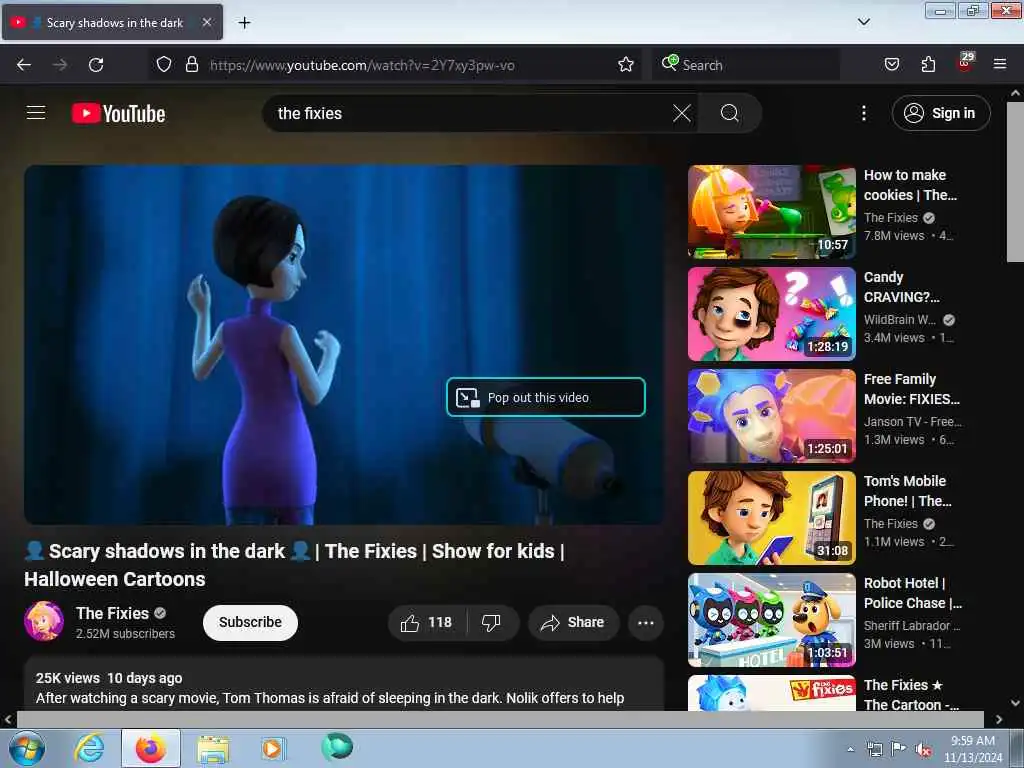Viewport: 1024px width, 768px height.
Task: Open 'How to make cookies' video thumbnail
Action: 772,212
